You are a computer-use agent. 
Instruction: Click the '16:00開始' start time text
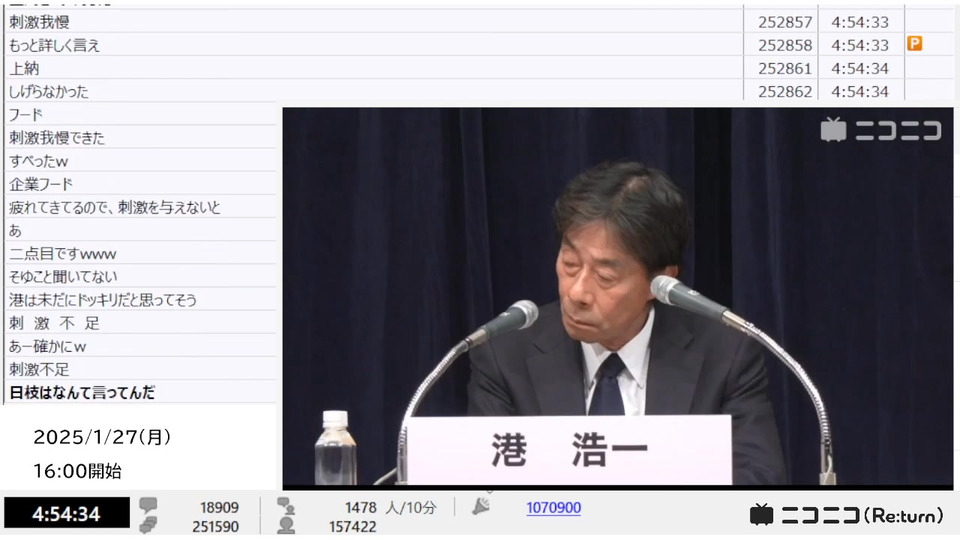(x=77, y=471)
